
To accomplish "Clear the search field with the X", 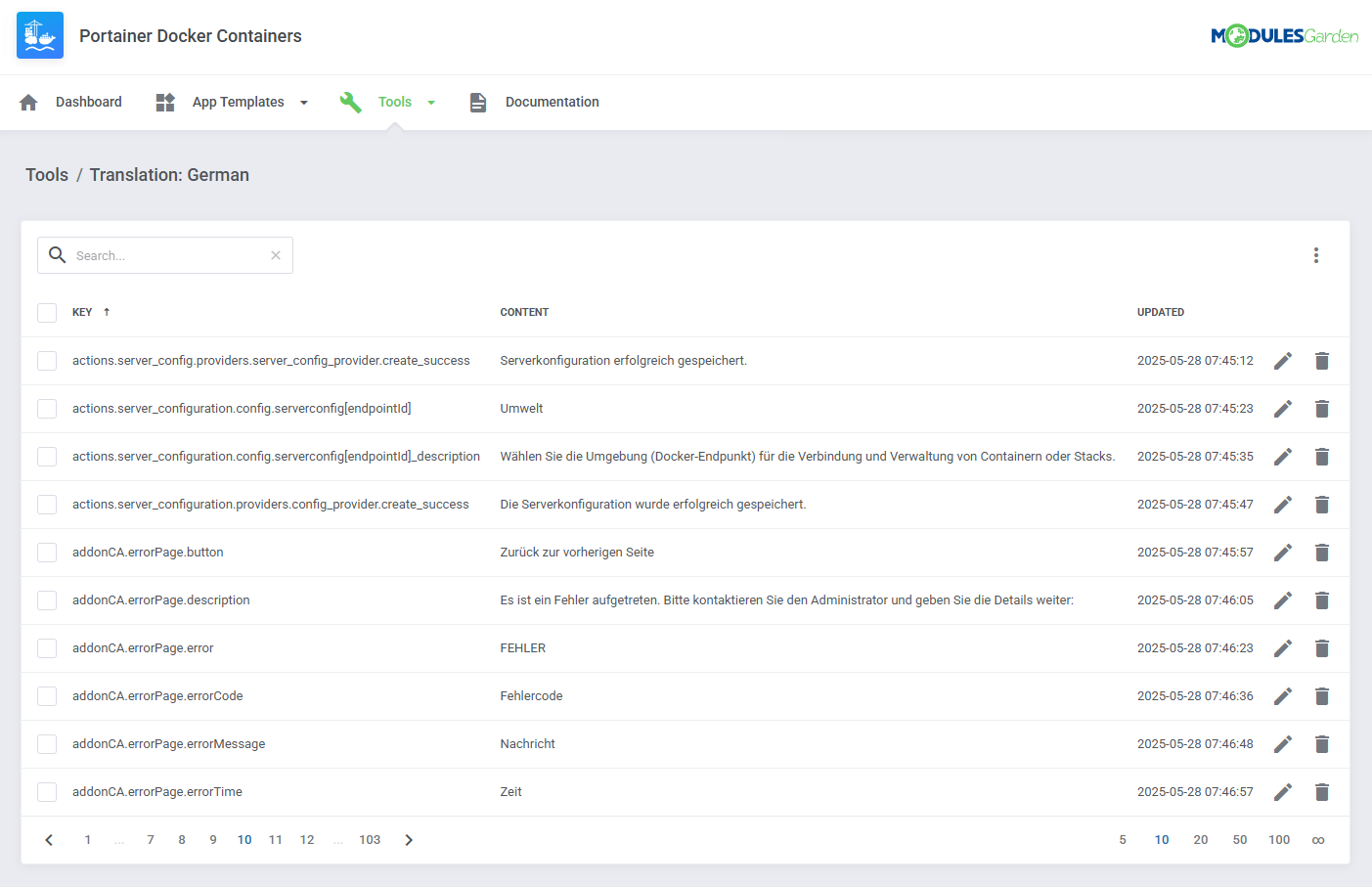I will (x=275, y=255).
